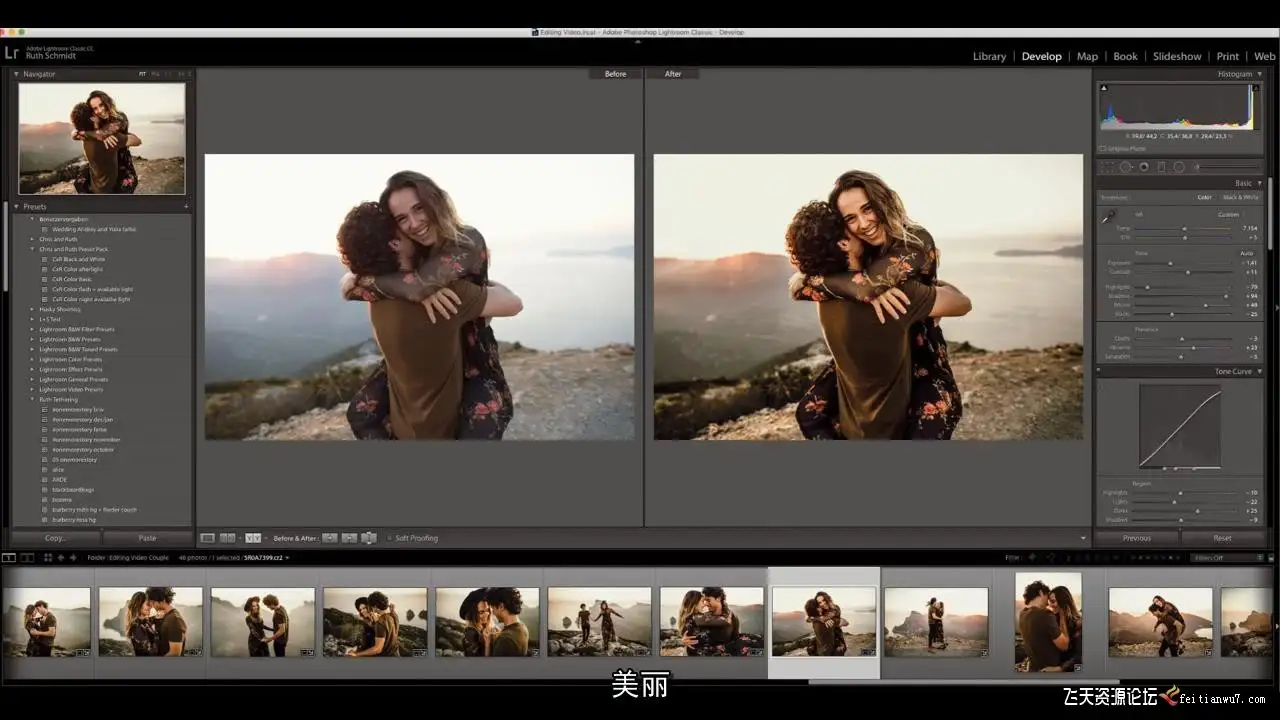Switch to the Develop module

(x=1041, y=56)
